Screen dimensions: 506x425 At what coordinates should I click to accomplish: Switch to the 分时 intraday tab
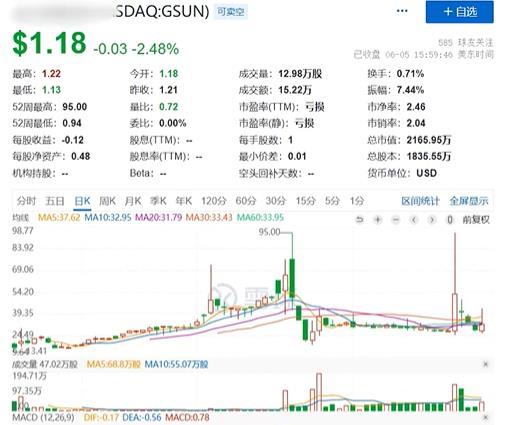pos(26,201)
